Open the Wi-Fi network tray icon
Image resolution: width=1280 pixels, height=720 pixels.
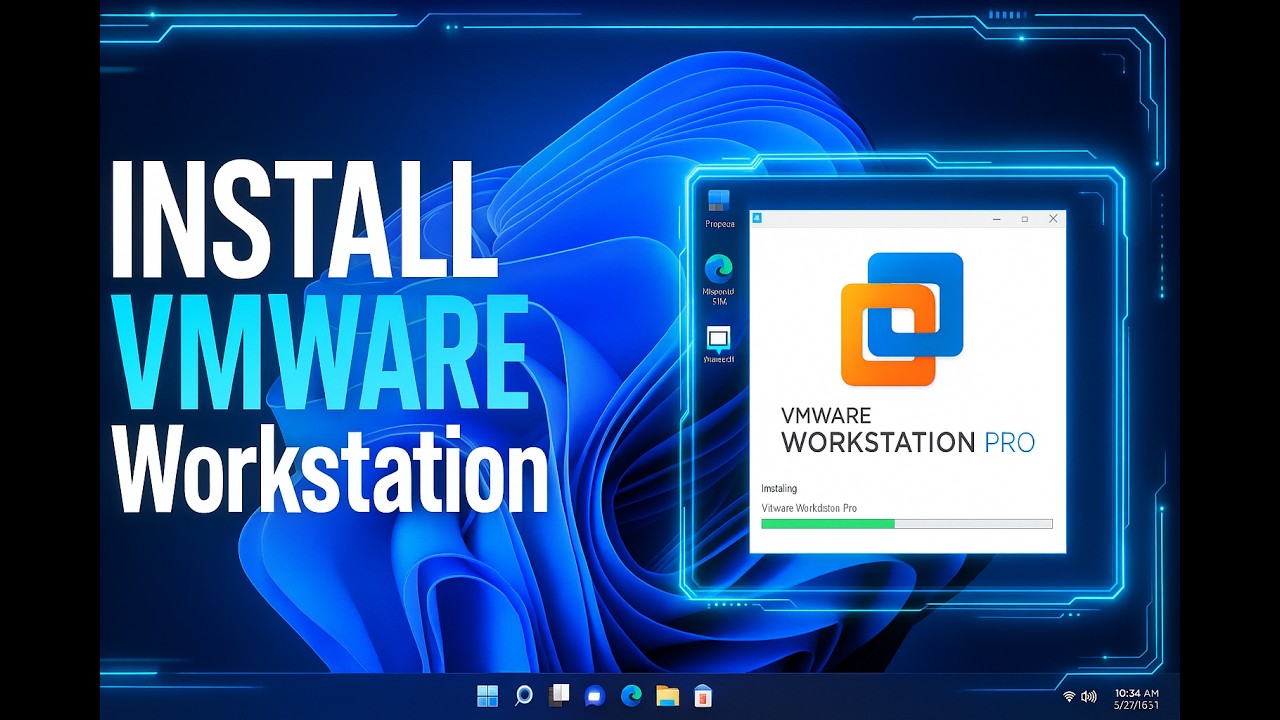(x=1069, y=696)
